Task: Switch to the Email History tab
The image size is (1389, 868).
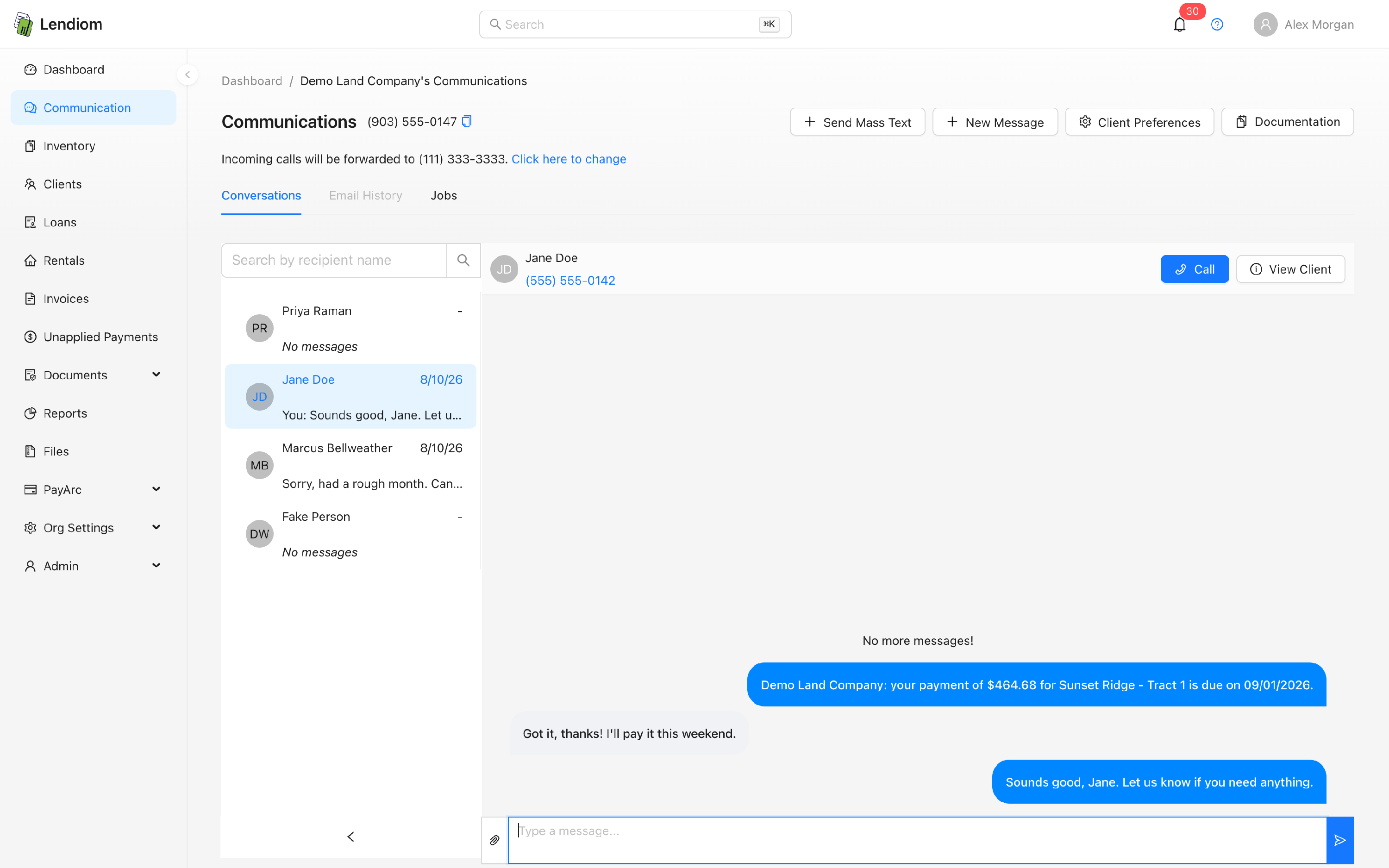Action: point(366,196)
